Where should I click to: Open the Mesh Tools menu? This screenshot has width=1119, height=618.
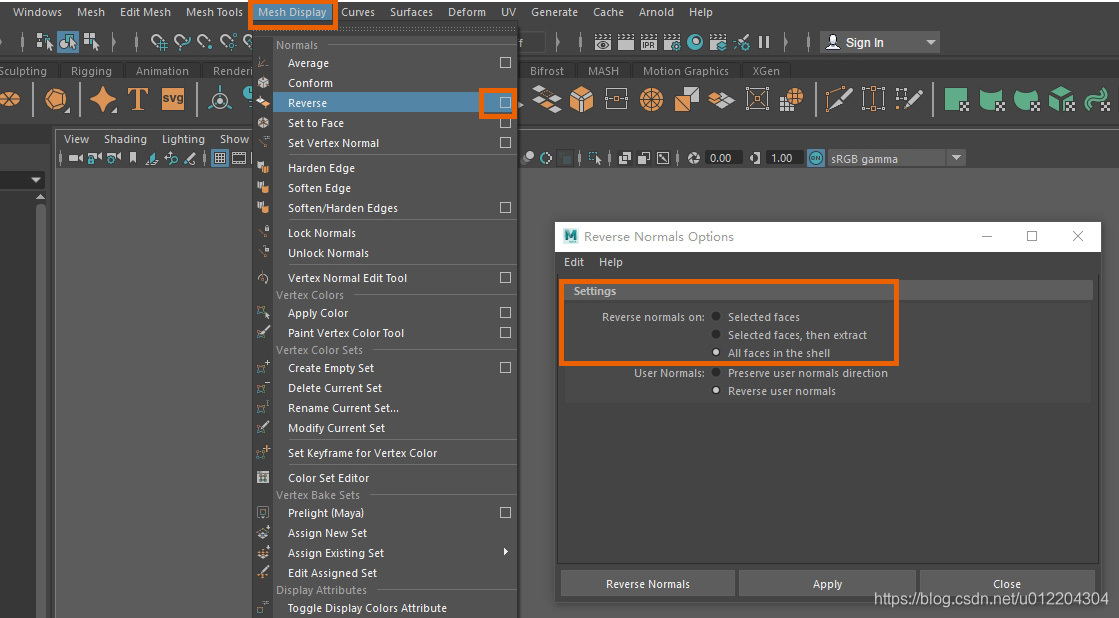[x=214, y=12]
